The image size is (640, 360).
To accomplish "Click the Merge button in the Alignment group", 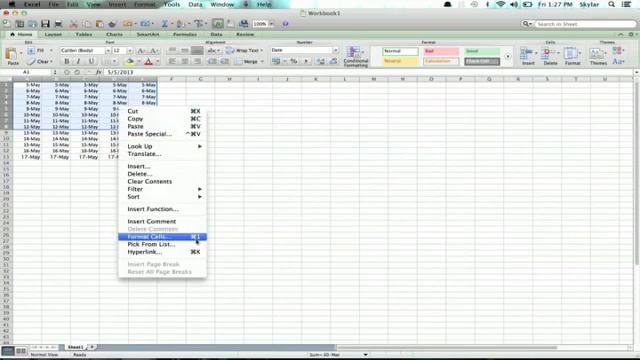I will (250, 62).
